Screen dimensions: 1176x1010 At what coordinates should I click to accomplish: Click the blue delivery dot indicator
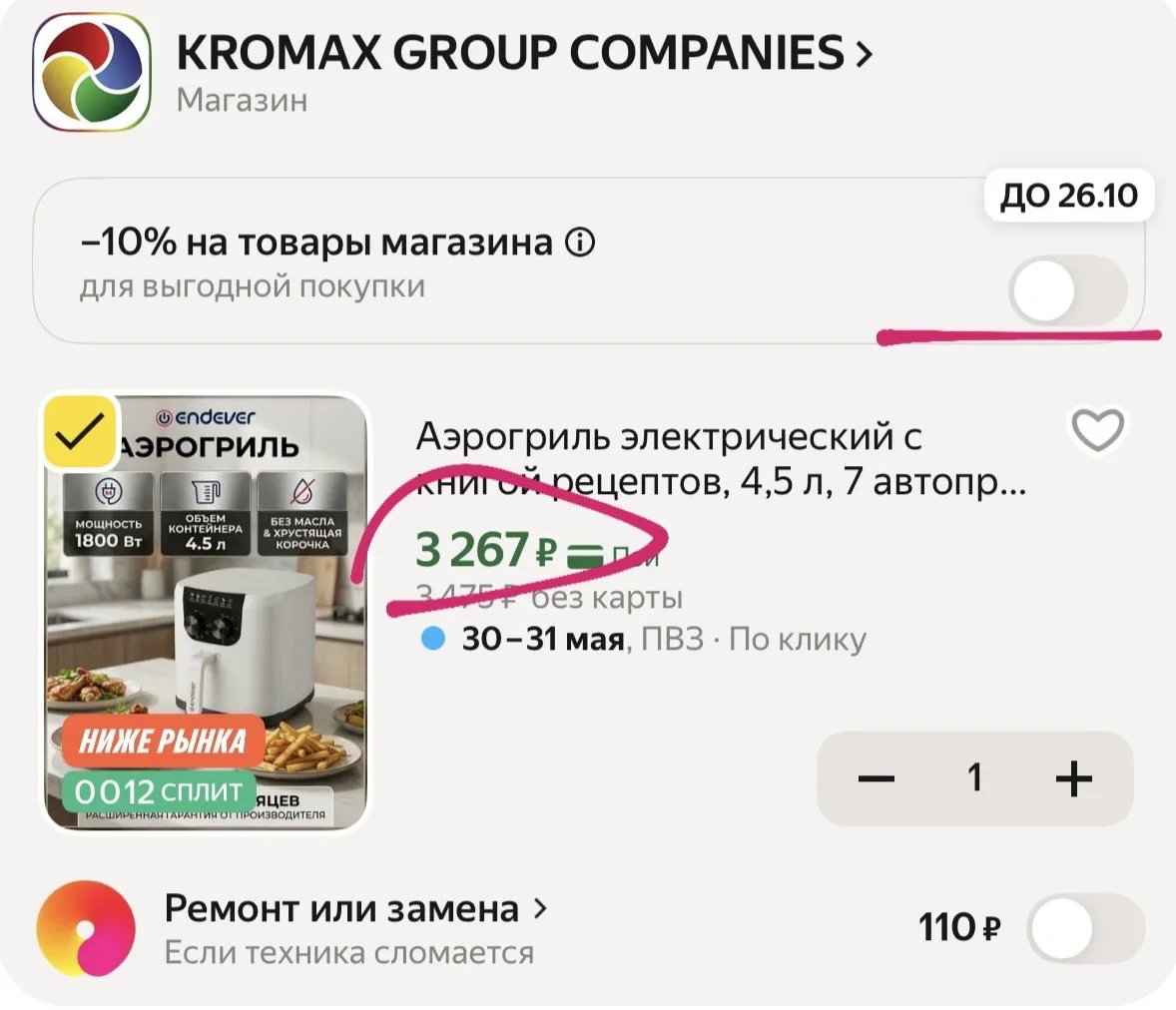click(x=433, y=639)
